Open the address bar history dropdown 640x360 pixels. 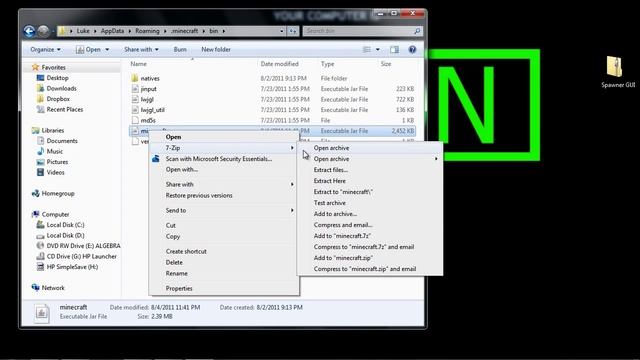click(x=282, y=31)
